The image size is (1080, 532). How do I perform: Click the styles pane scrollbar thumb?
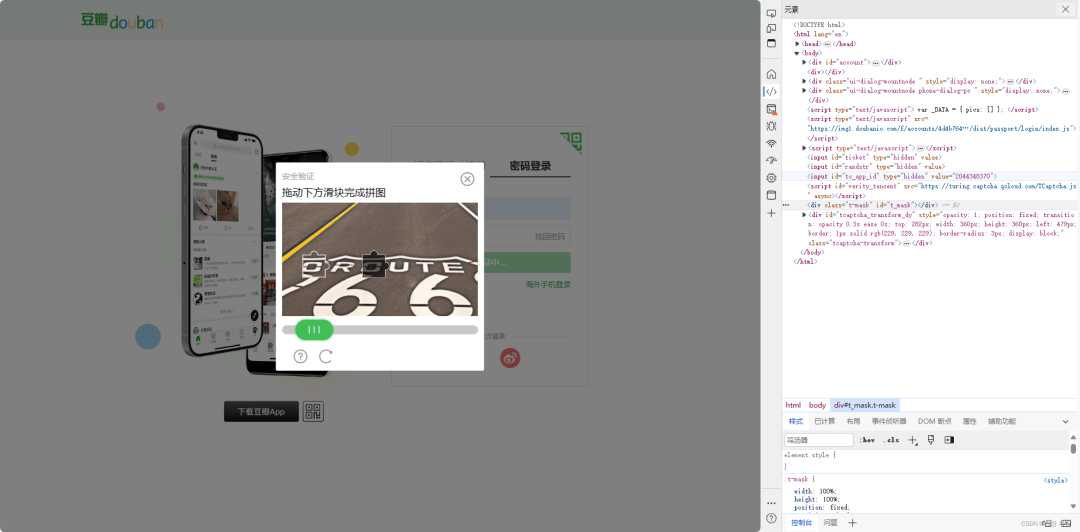1073,449
